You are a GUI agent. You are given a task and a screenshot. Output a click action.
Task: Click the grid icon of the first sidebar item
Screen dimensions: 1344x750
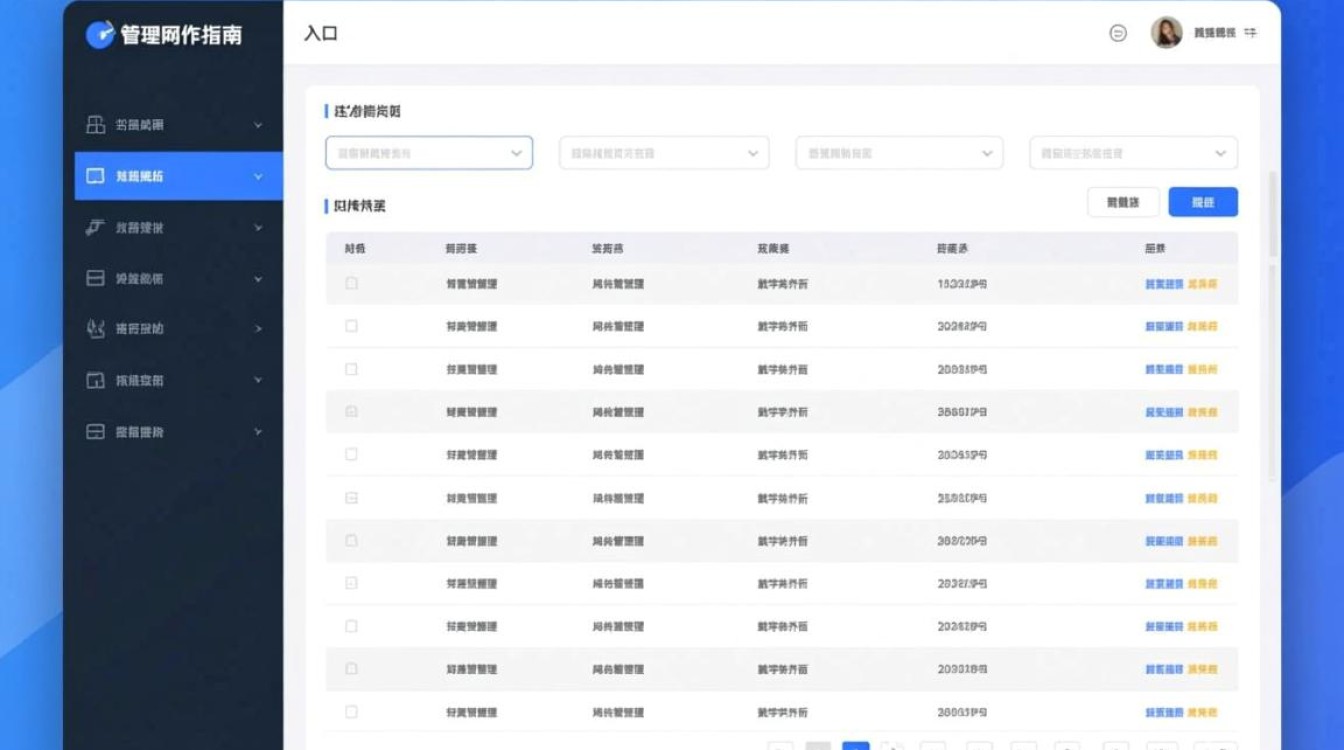tap(95, 125)
